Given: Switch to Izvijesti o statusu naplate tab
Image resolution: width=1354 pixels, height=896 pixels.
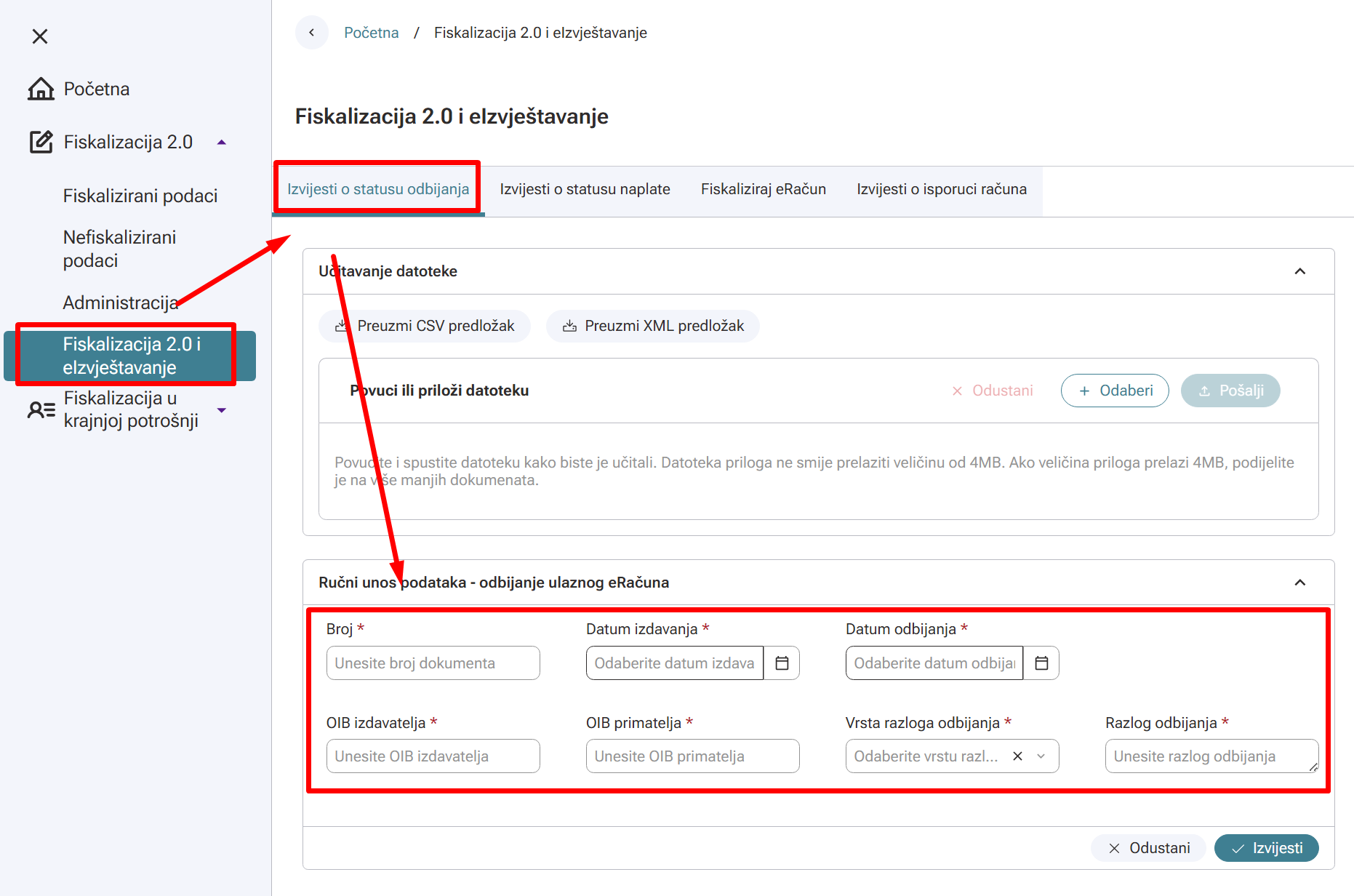Looking at the screenshot, I should (x=585, y=189).
